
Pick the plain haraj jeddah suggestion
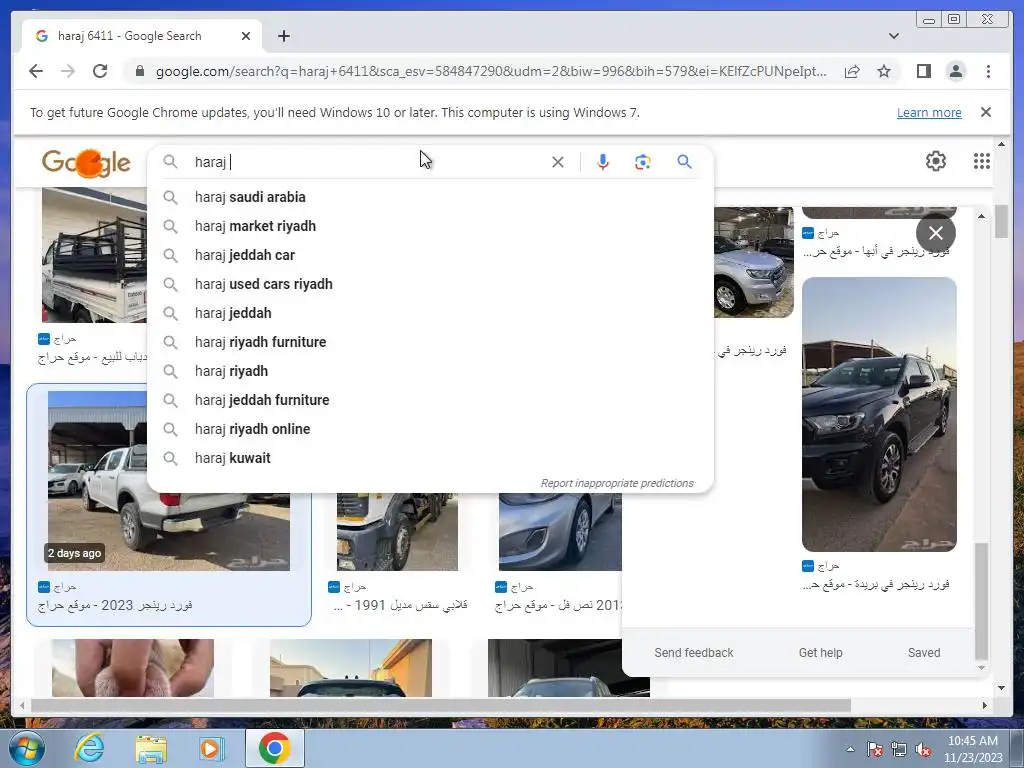click(430, 313)
